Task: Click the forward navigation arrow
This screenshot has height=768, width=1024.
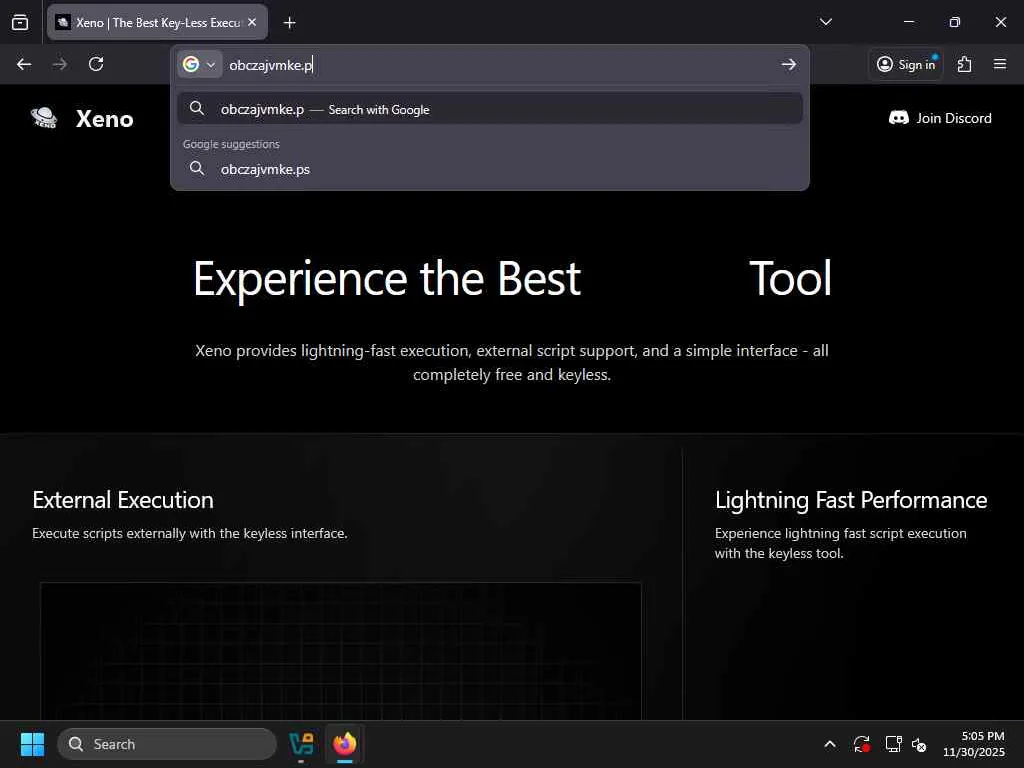Action: point(60,64)
